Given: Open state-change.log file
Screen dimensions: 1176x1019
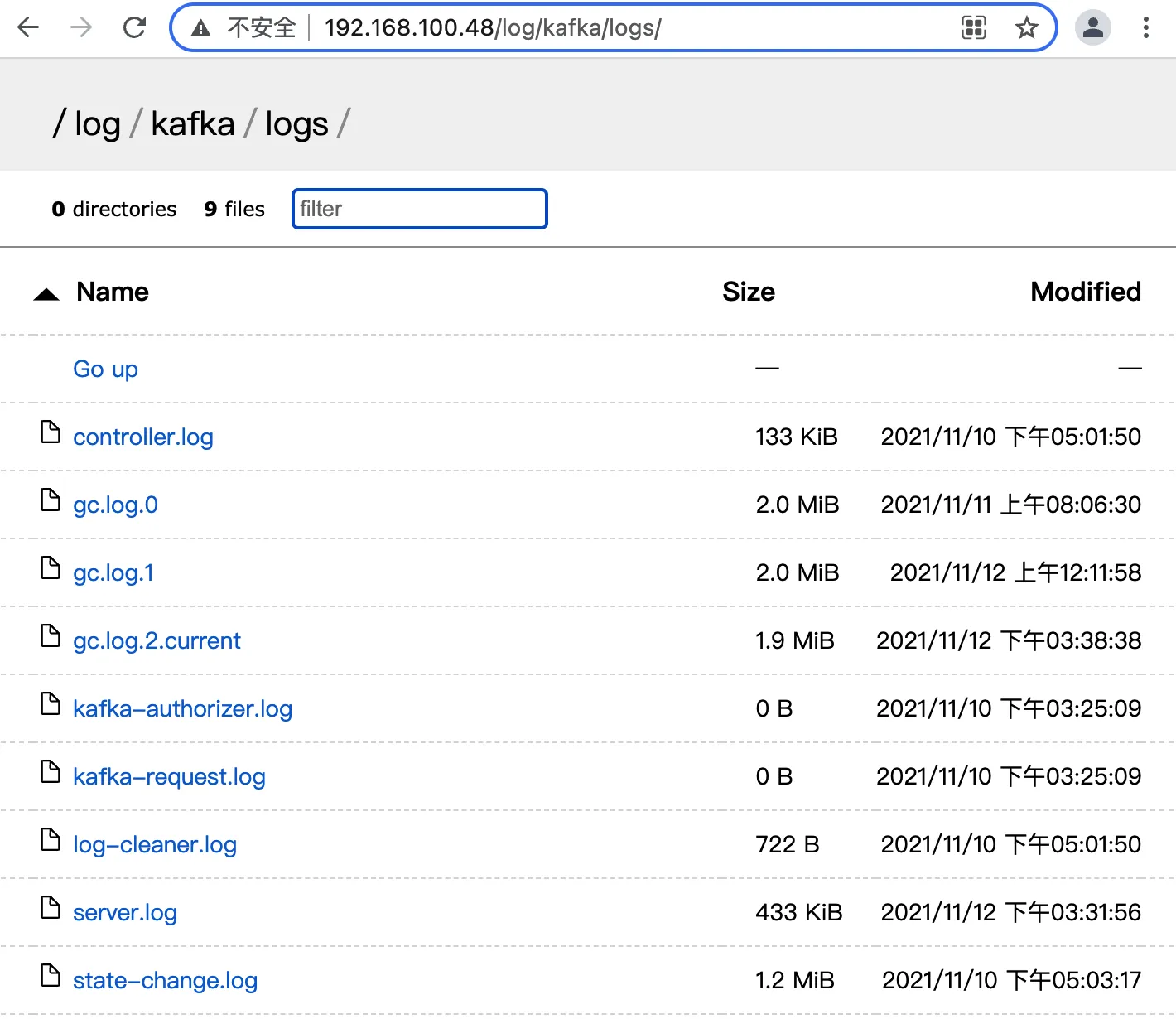Looking at the screenshot, I should [165, 980].
